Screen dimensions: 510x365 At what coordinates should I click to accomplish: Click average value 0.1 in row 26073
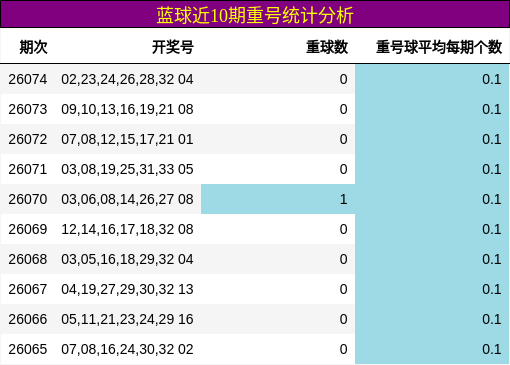pyautogui.click(x=492, y=109)
